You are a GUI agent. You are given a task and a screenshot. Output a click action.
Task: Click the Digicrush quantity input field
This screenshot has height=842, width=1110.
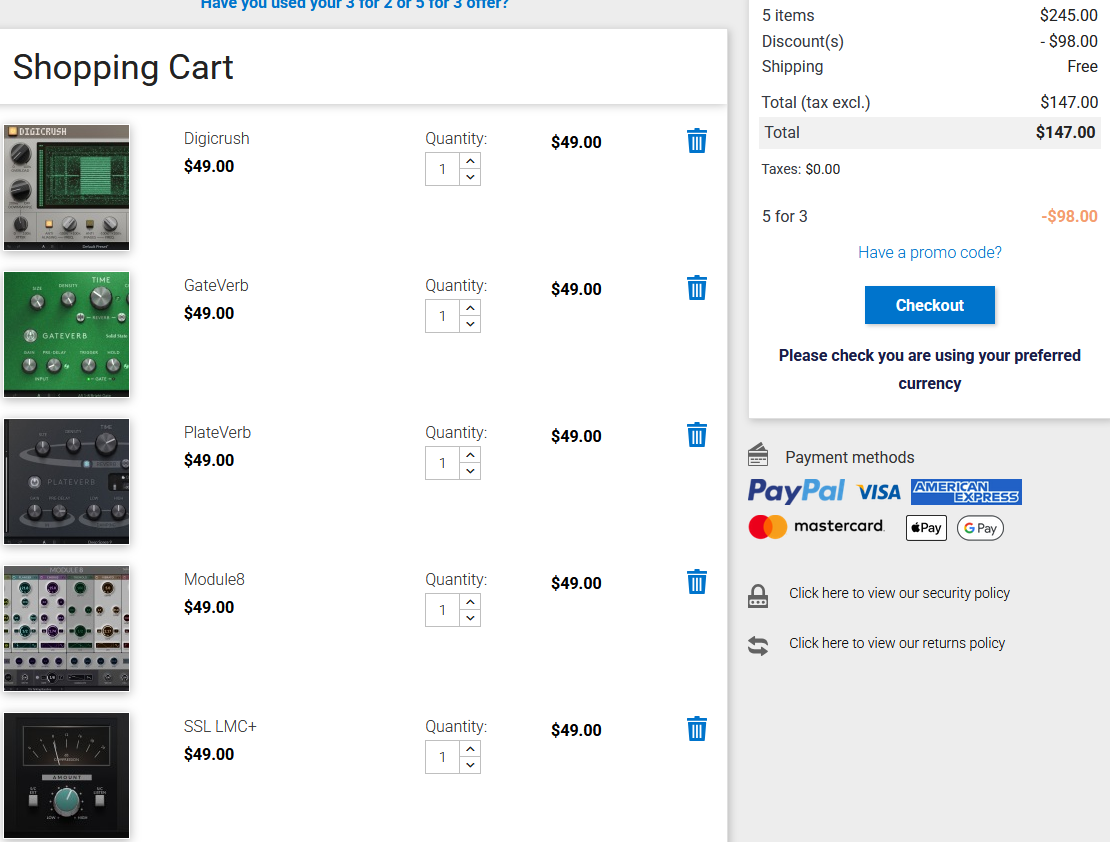442,169
